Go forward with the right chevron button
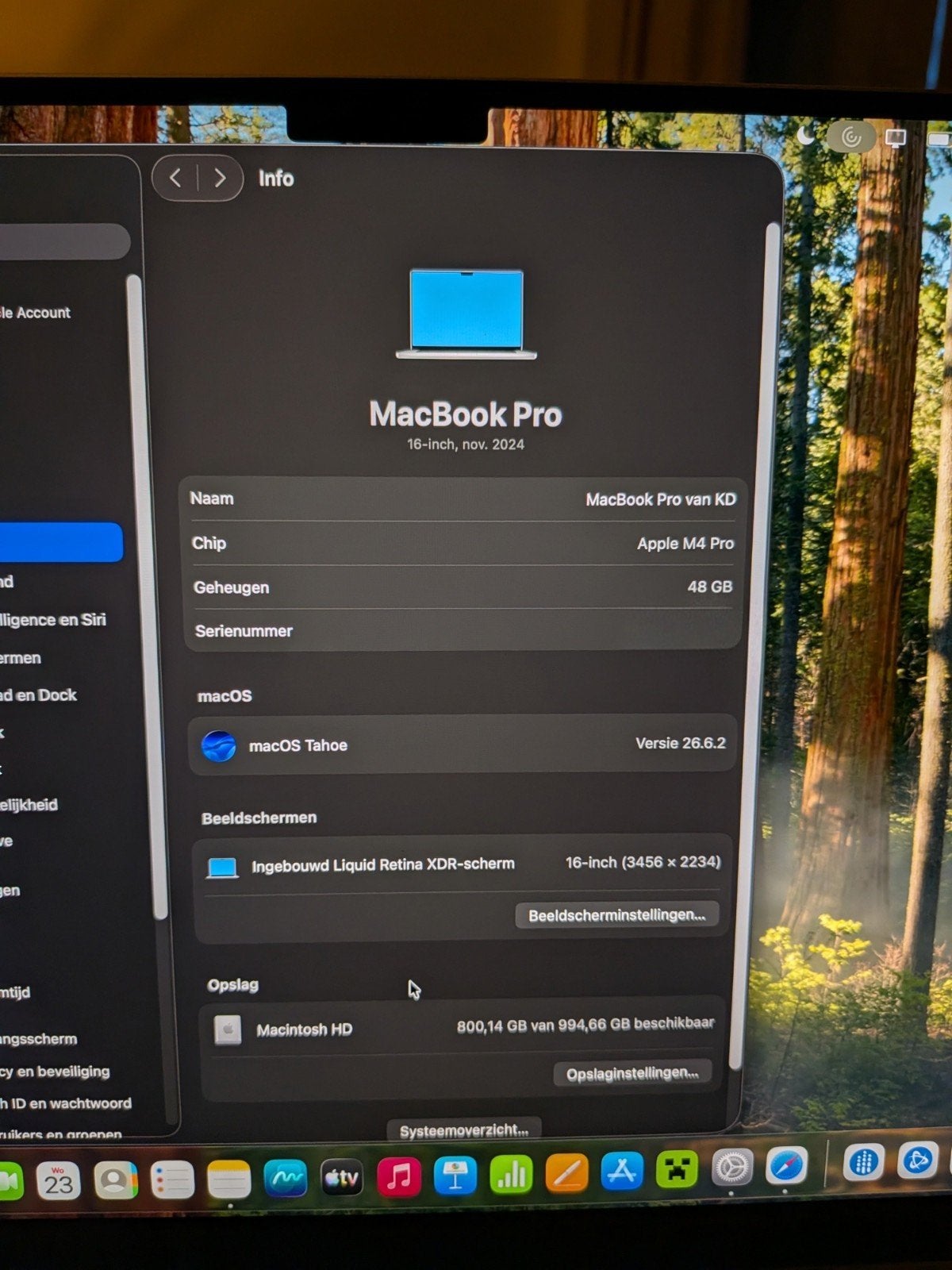 click(220, 179)
